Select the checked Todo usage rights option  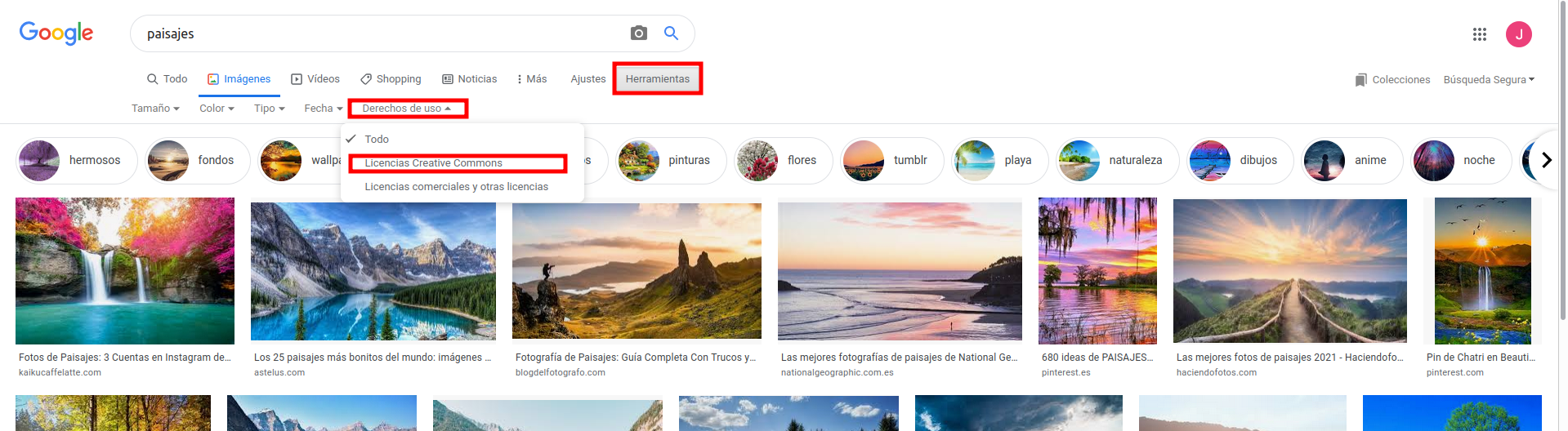pyautogui.click(x=377, y=140)
